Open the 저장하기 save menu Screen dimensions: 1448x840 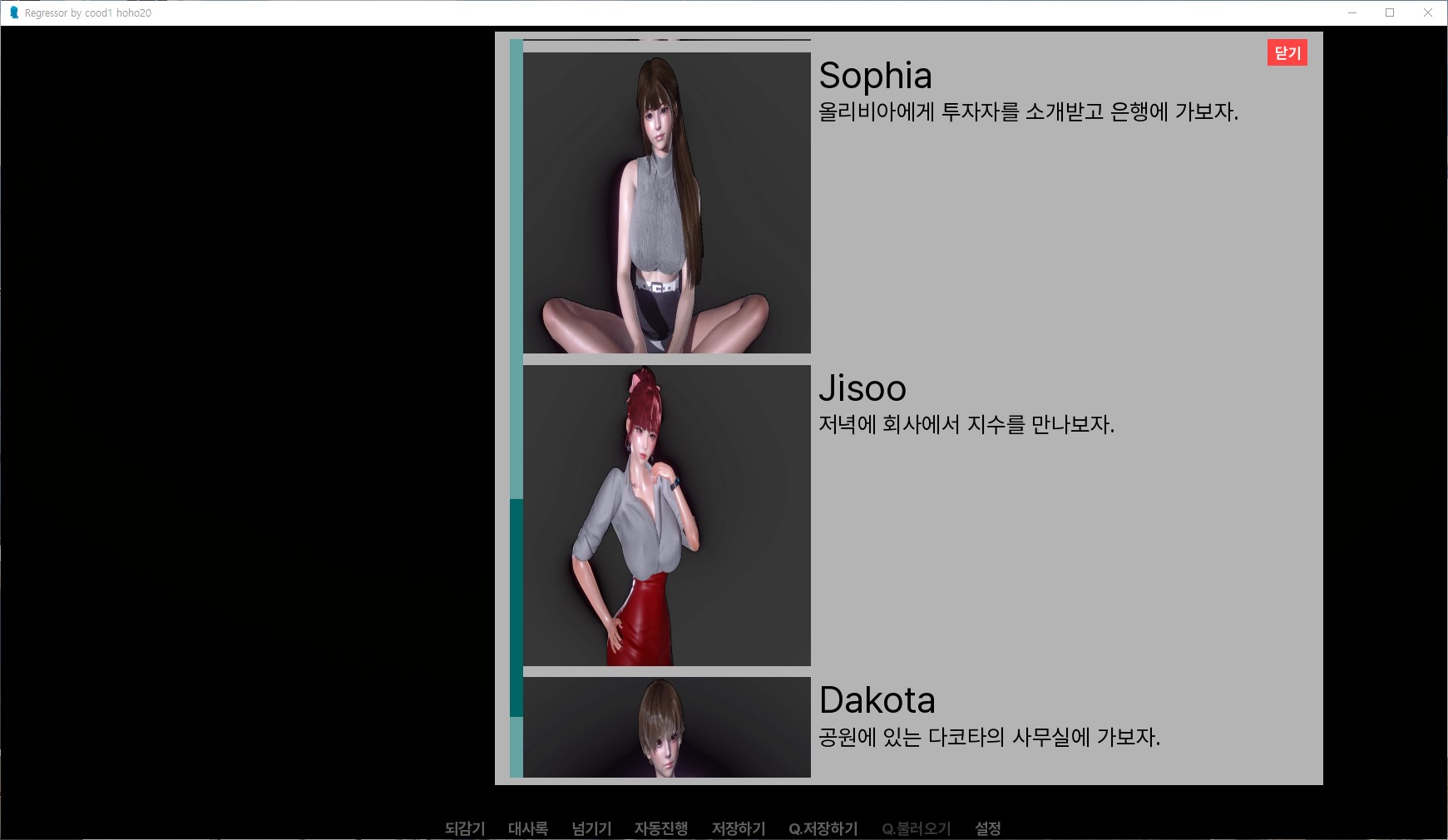pos(738,828)
